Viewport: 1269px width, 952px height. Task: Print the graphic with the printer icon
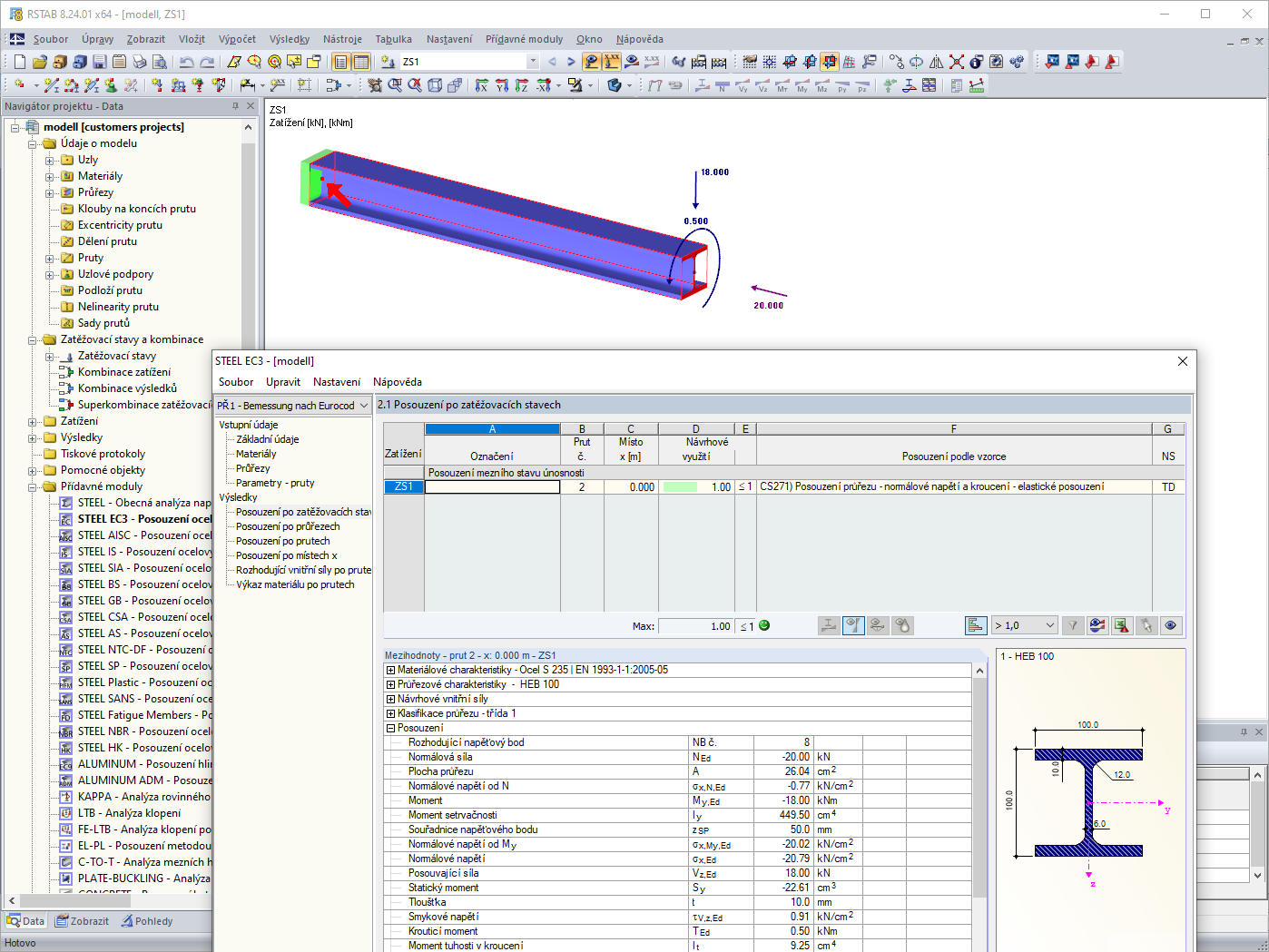coord(139,62)
